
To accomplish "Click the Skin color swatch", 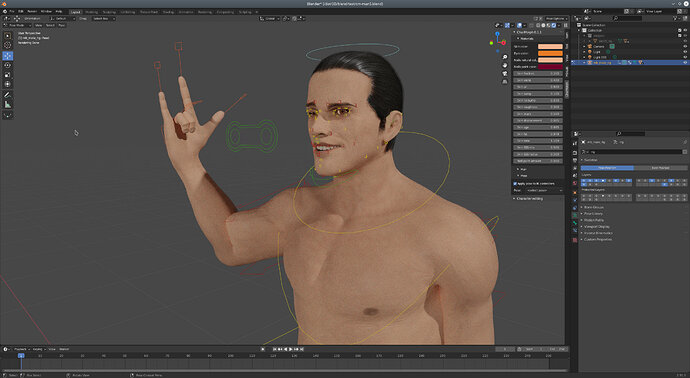I will (550, 46).
